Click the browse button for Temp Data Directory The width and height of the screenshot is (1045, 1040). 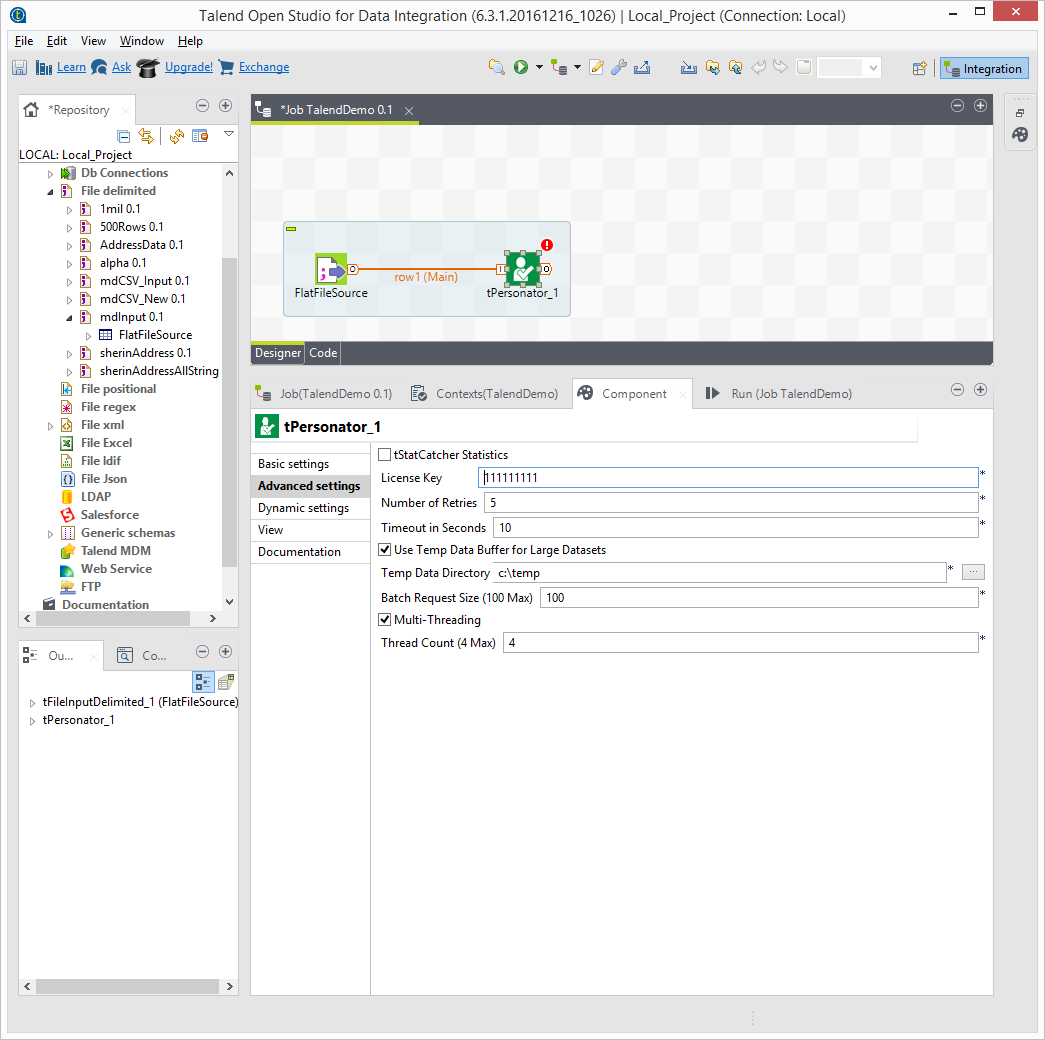[973, 572]
